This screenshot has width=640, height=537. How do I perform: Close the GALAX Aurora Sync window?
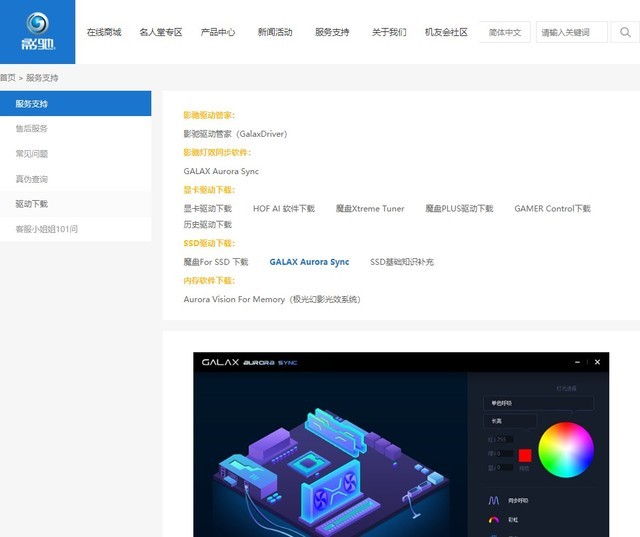[x=597, y=362]
